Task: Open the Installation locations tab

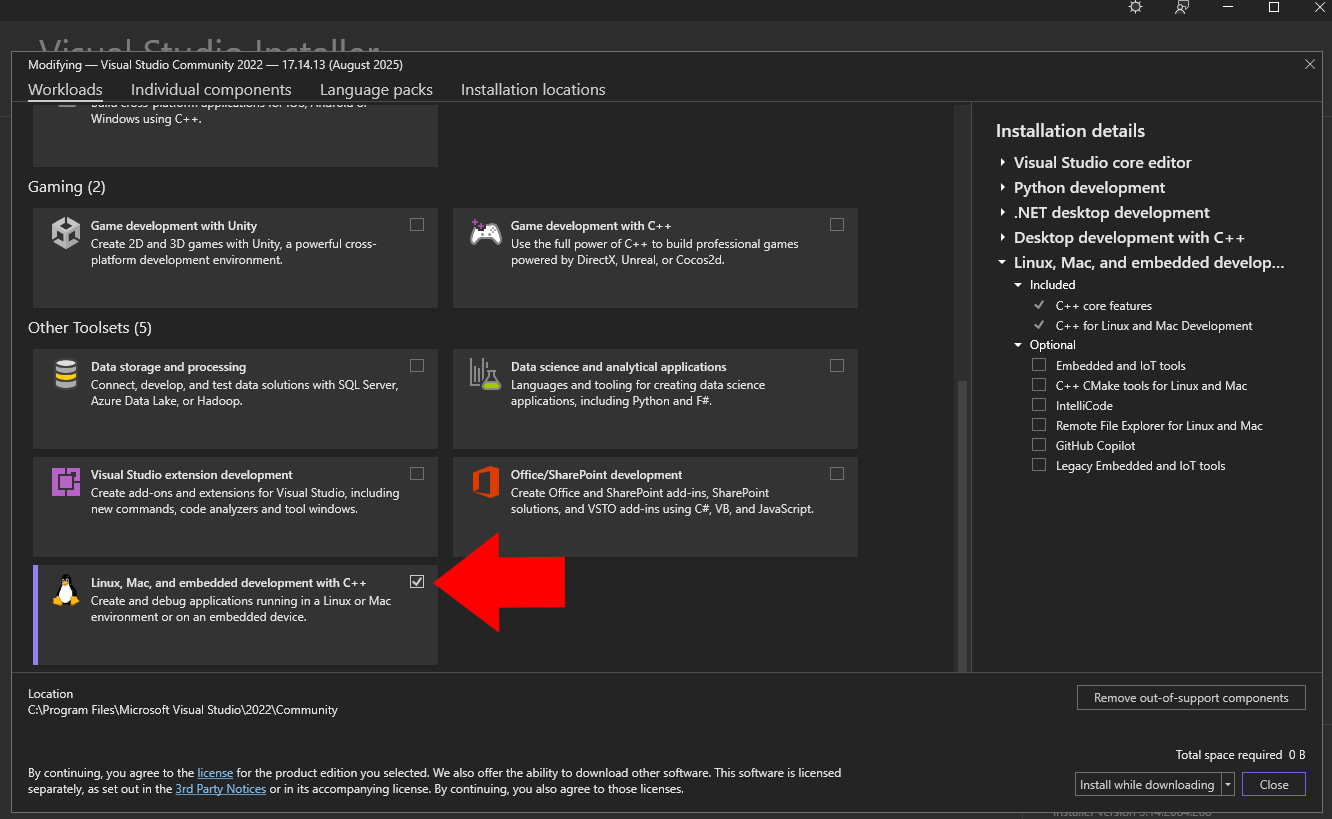Action: (x=533, y=90)
